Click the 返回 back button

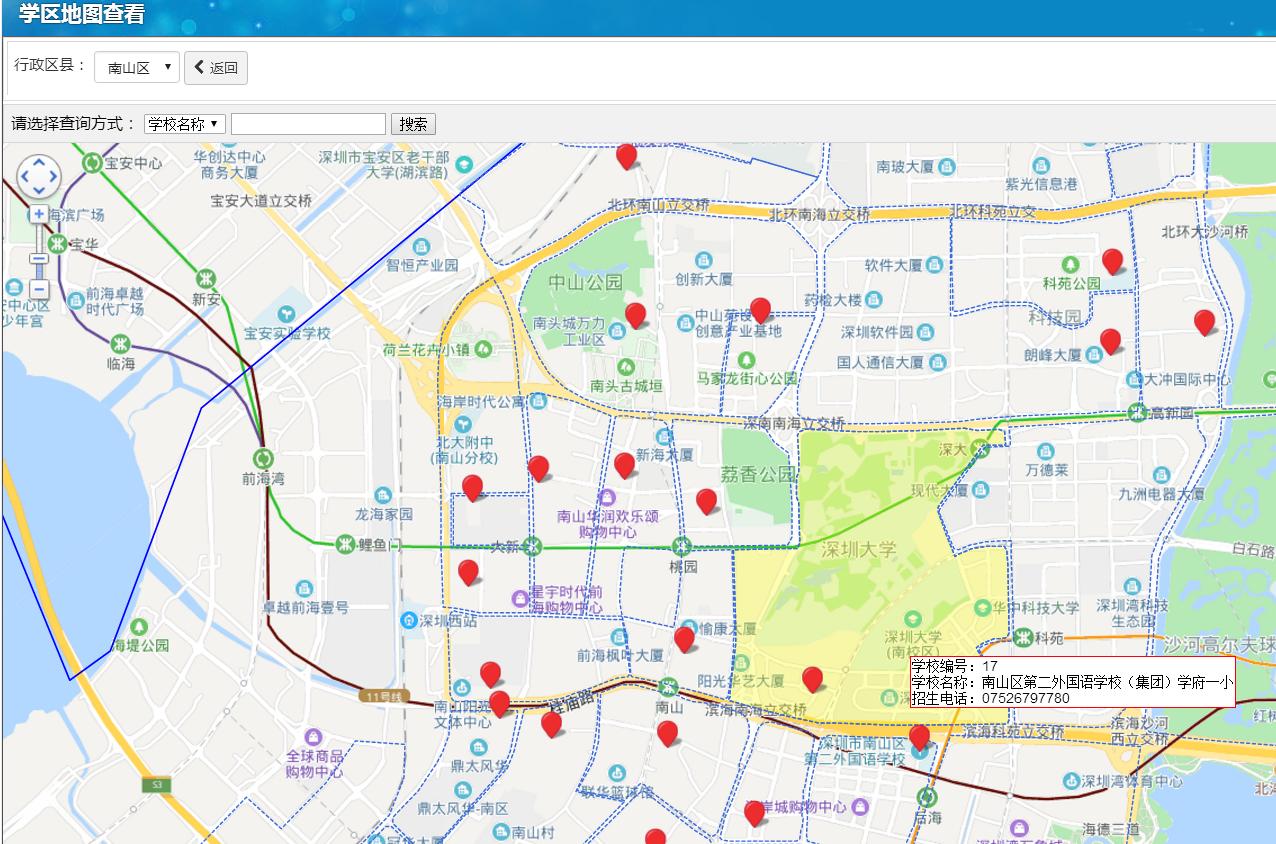pos(216,68)
